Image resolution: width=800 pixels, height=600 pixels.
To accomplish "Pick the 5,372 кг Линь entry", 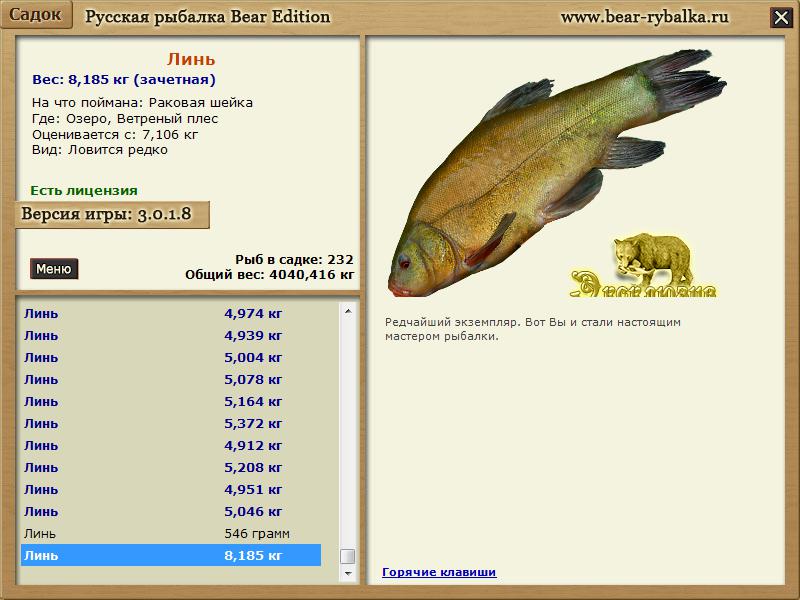I will tap(170, 423).
